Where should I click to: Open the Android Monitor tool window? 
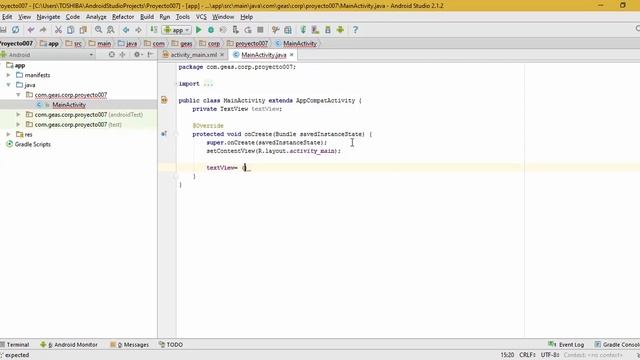(69, 345)
